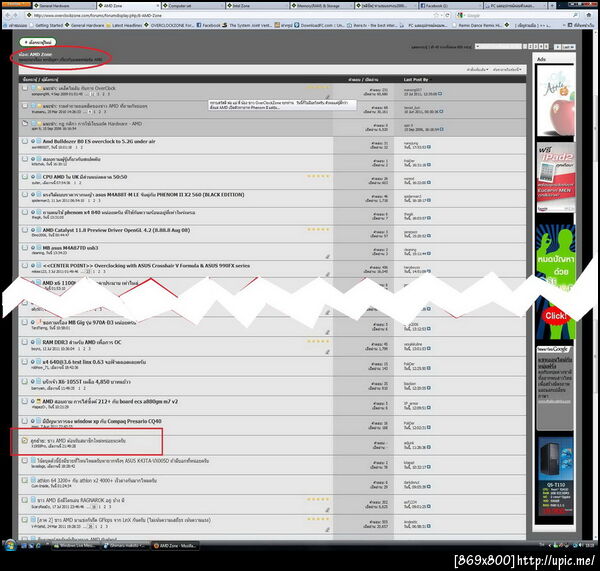Tick checkbox for CPU AMD UK 50:50 thread
Image resolution: width=600 pixels, height=571 pixels.
(x=25, y=177)
